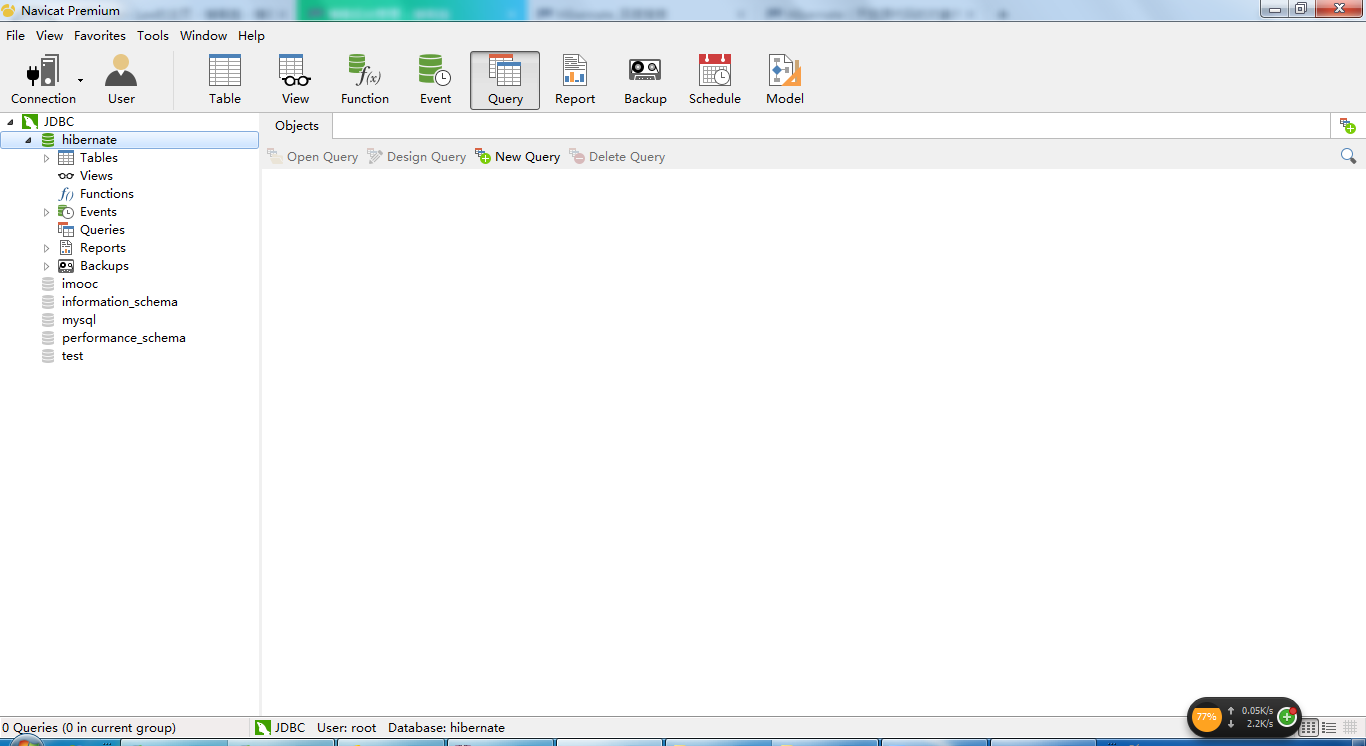Click the Reports document icon in tree
Image resolution: width=1366 pixels, height=746 pixels.
coord(66,248)
